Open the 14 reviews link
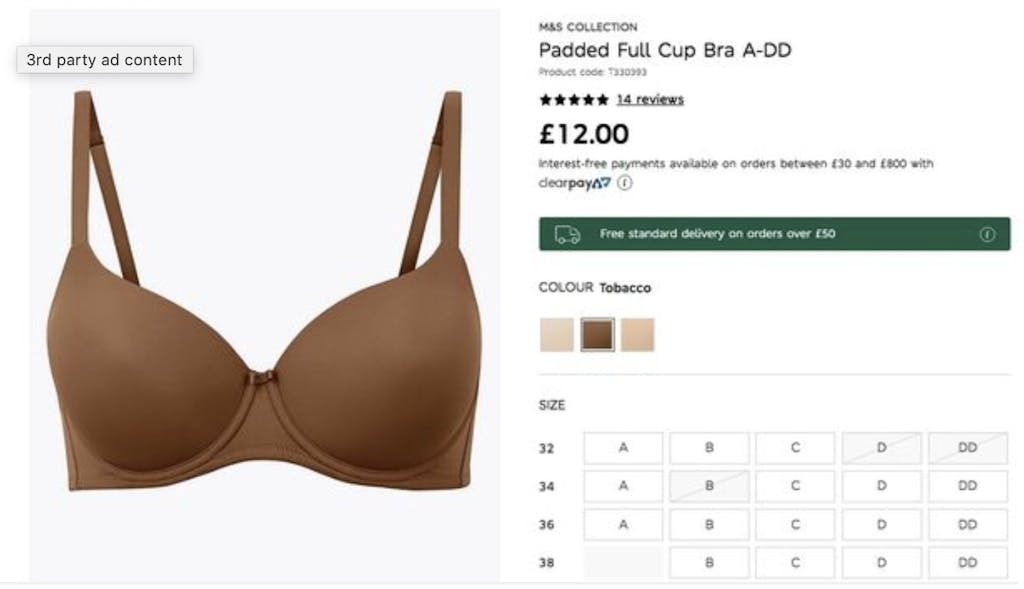 click(650, 99)
